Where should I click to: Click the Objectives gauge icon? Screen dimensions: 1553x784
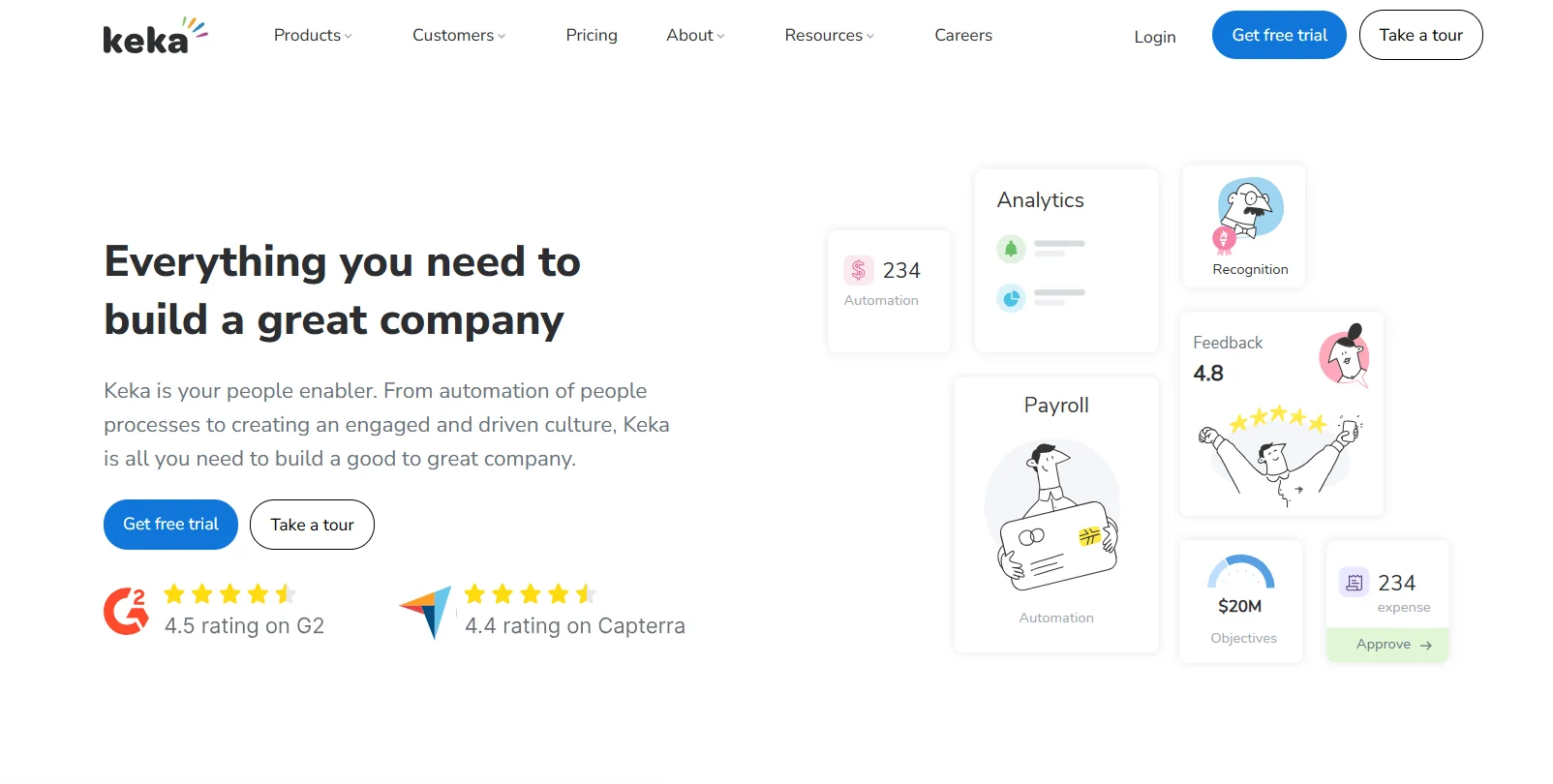point(1240,572)
